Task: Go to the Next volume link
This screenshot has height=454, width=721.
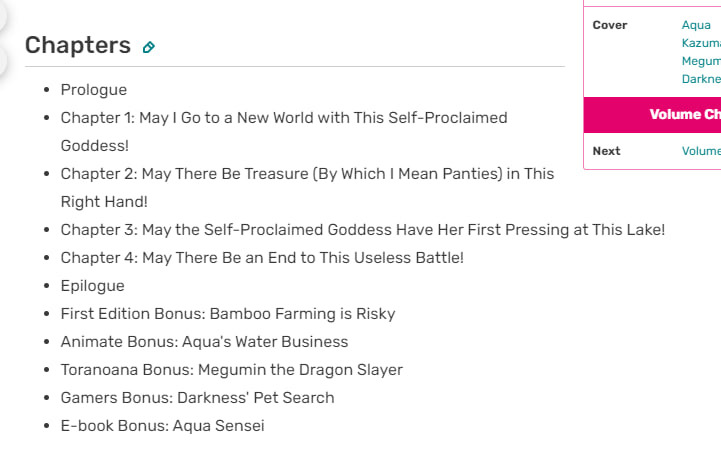Action: tap(701, 151)
